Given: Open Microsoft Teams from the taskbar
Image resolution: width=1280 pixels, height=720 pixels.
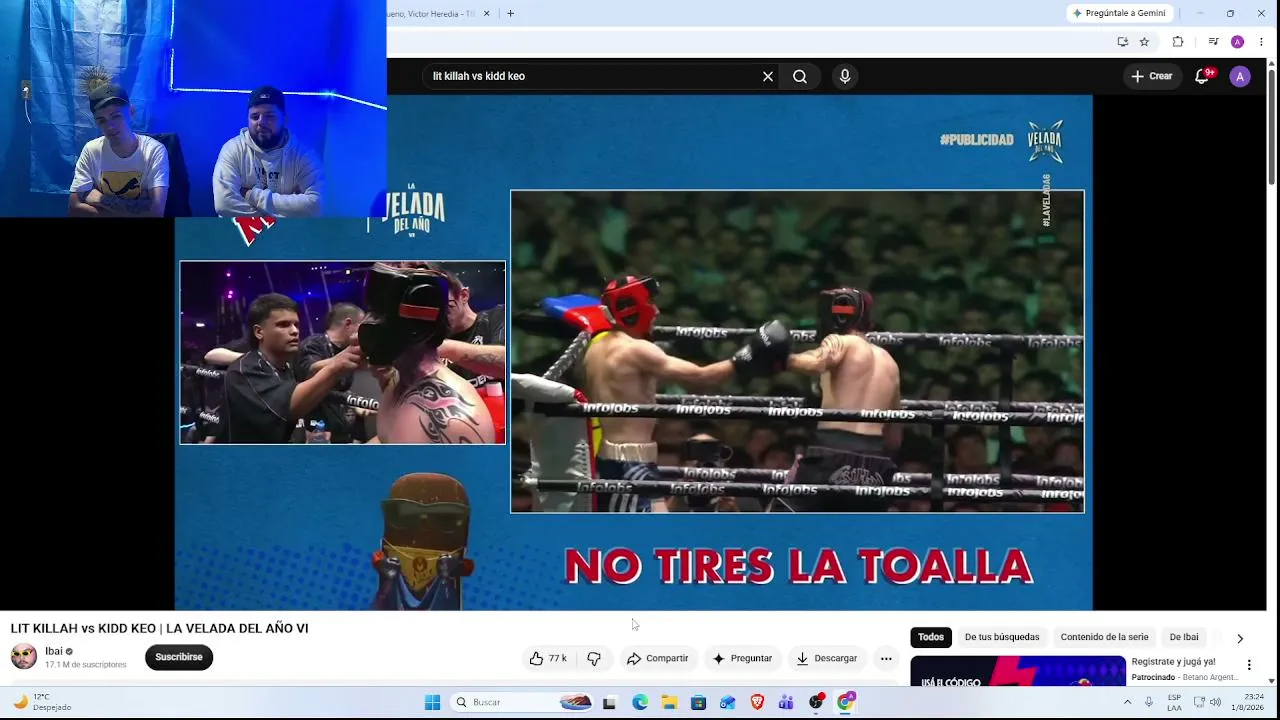Looking at the screenshot, I should [786, 702].
